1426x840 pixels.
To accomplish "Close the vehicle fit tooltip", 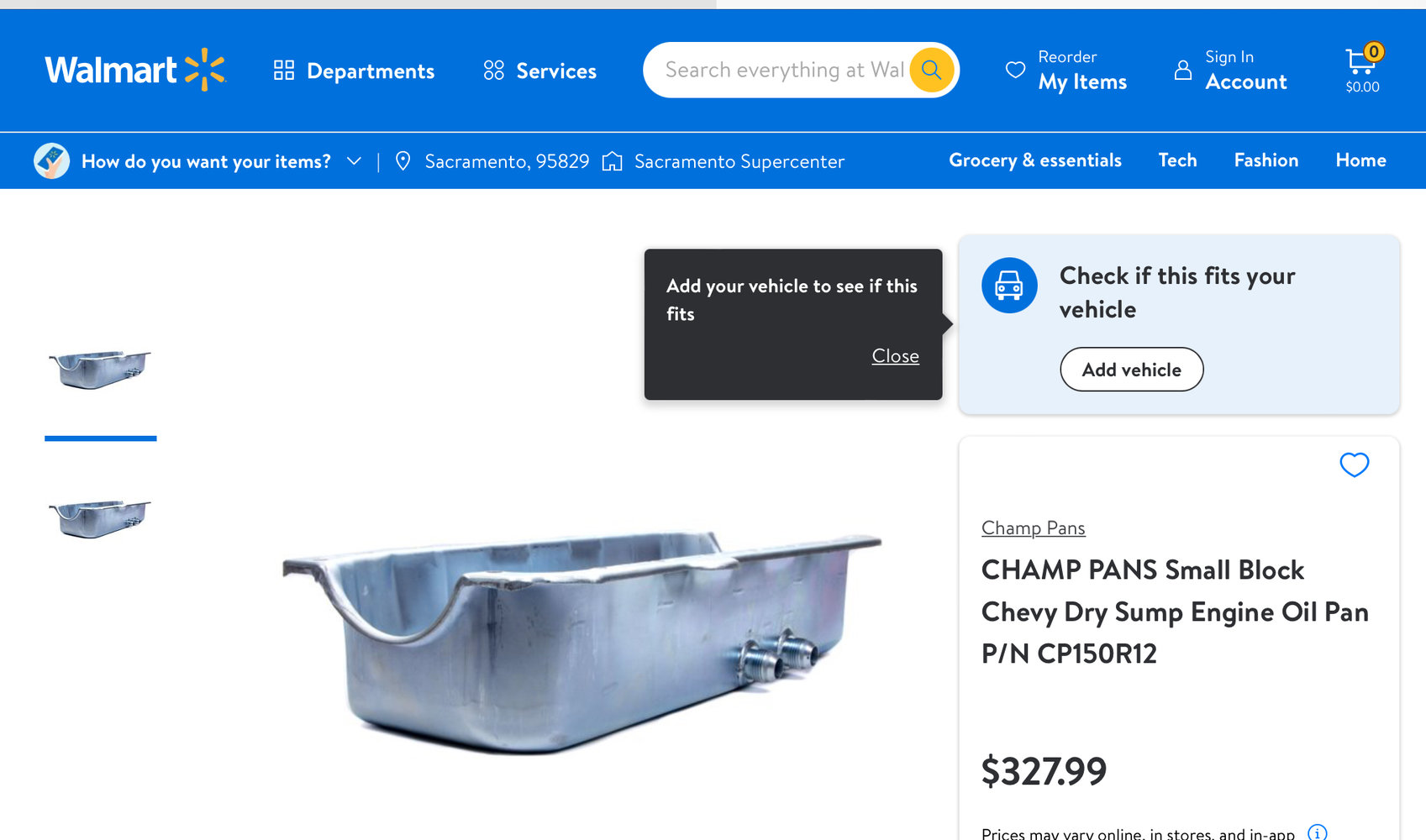I will tap(895, 356).
